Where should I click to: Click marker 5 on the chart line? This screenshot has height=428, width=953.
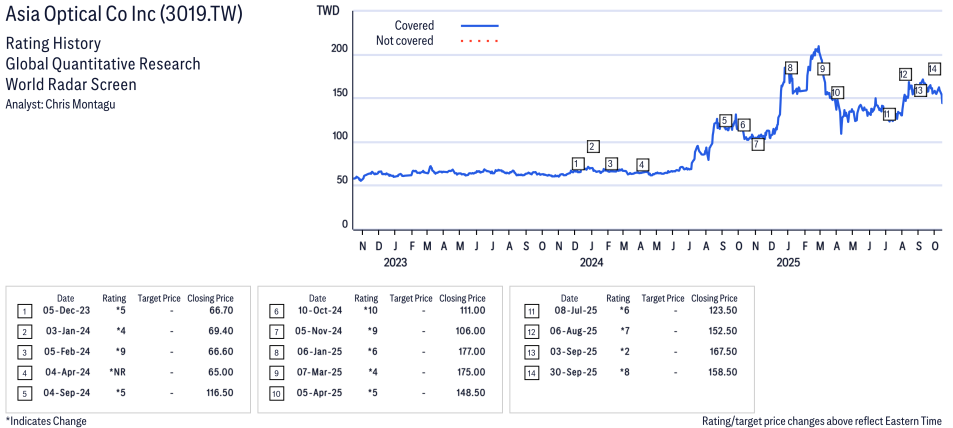coord(725,121)
